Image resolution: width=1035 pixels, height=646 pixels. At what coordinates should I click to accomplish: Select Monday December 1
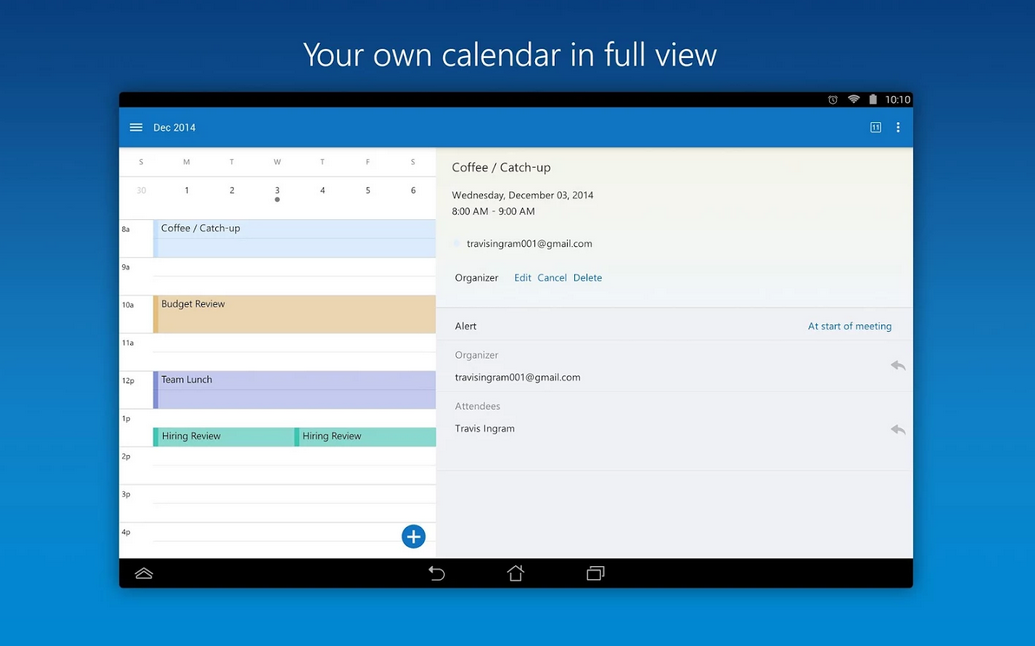click(187, 190)
